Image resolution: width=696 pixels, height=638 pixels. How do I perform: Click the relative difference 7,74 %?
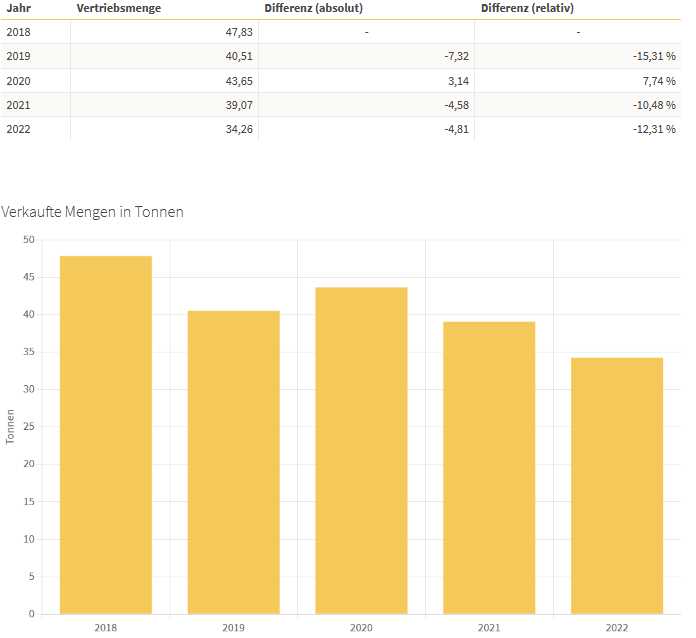tap(659, 81)
